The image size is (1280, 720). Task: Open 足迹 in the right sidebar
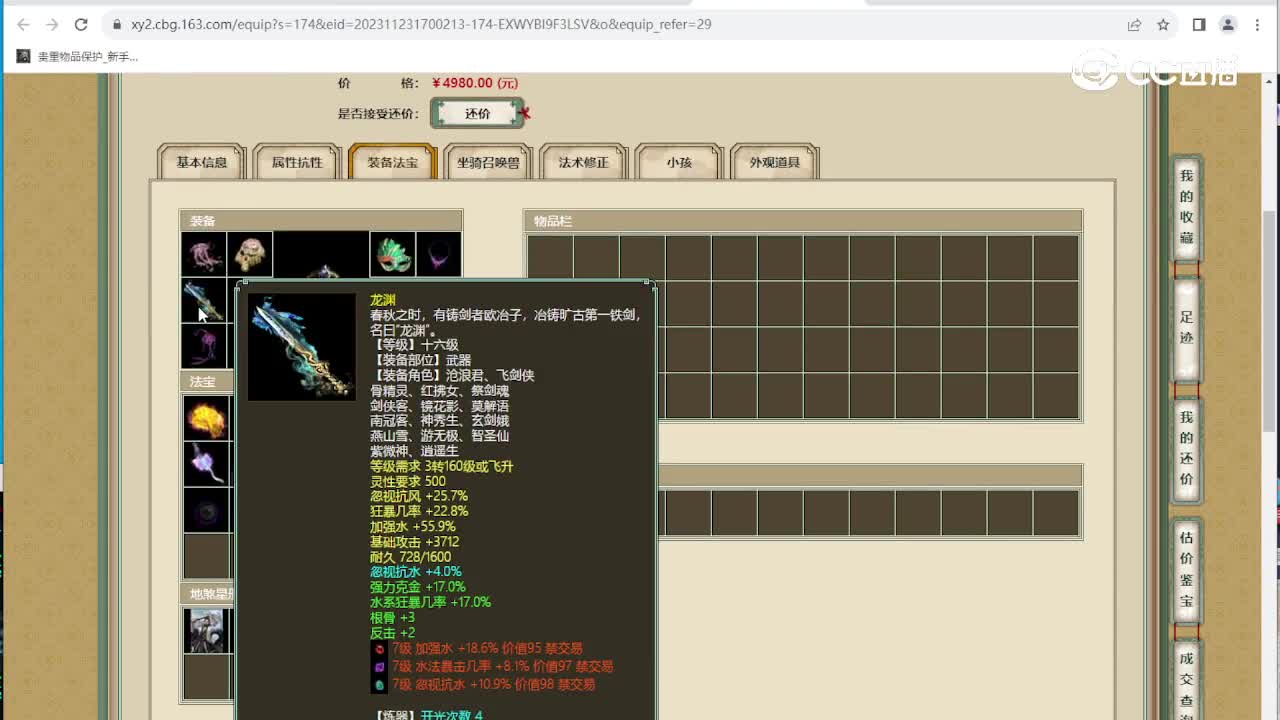(1186, 329)
